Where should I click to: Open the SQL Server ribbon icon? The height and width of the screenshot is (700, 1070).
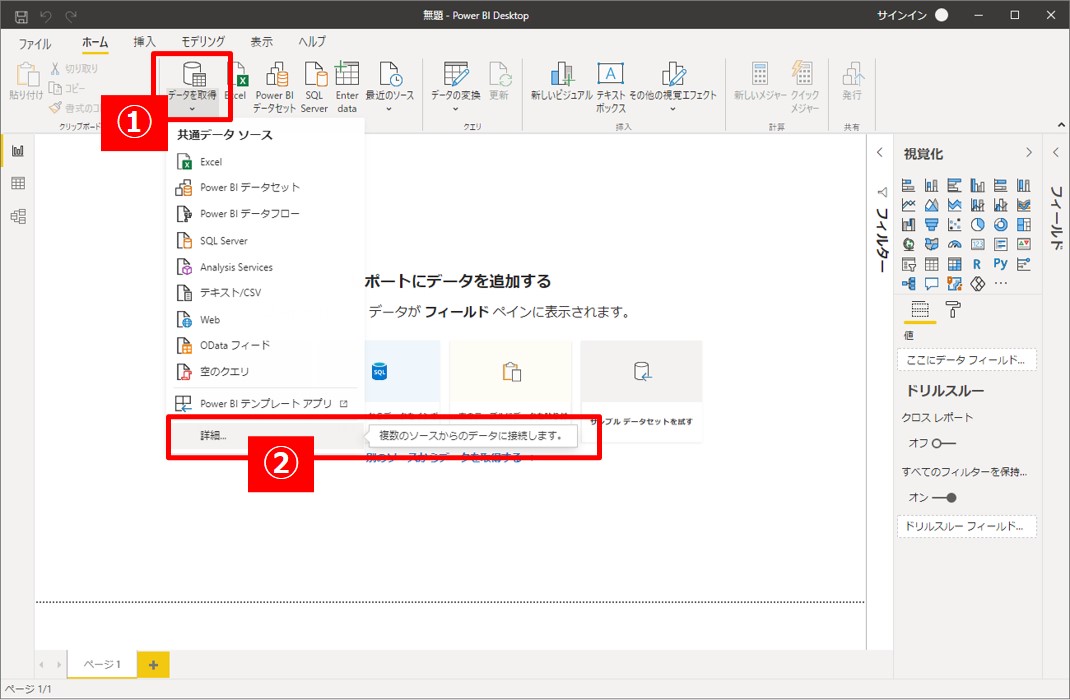coord(314,76)
